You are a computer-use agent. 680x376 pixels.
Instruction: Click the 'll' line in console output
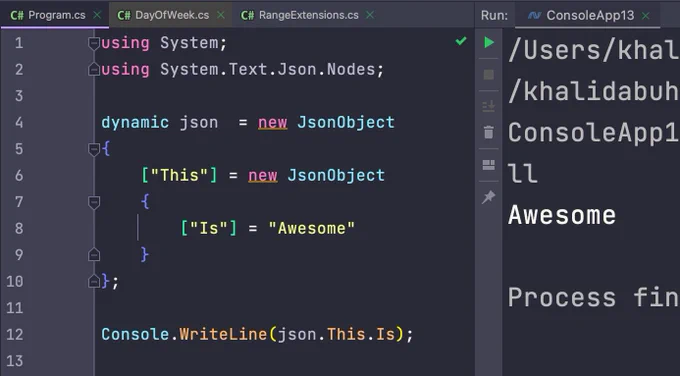point(523,173)
